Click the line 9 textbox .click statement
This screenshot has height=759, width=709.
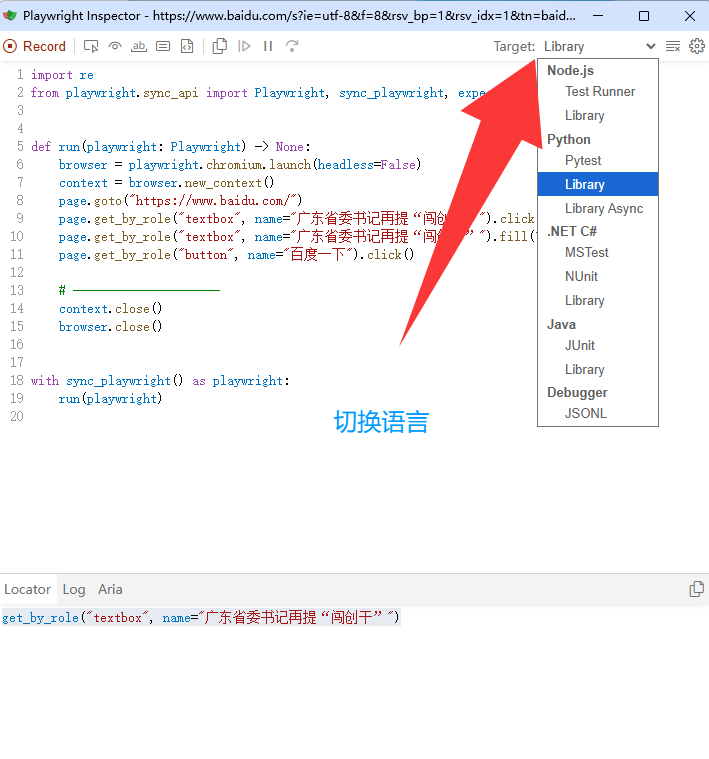coord(297,219)
